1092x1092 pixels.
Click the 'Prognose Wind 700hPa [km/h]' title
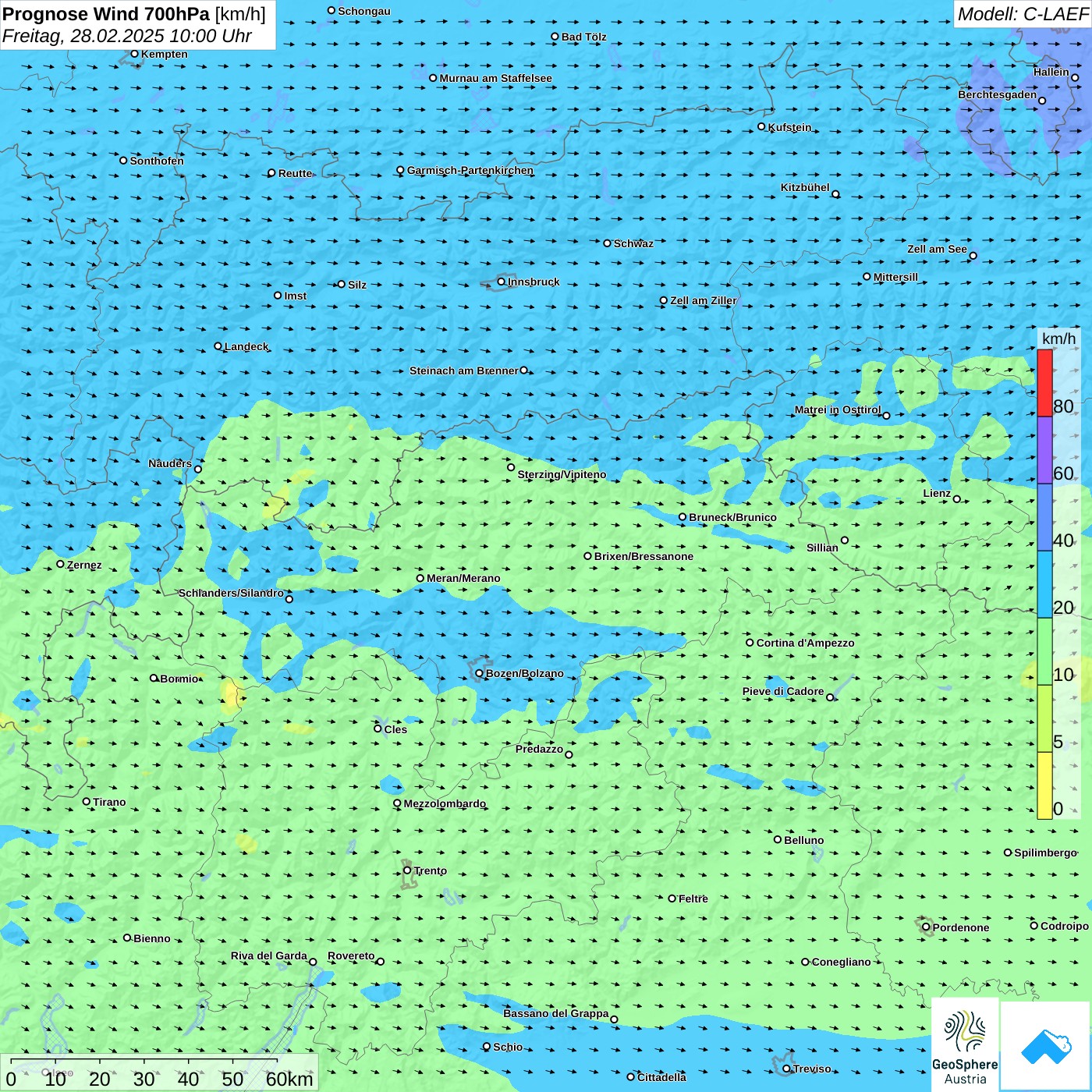[x=134, y=14]
